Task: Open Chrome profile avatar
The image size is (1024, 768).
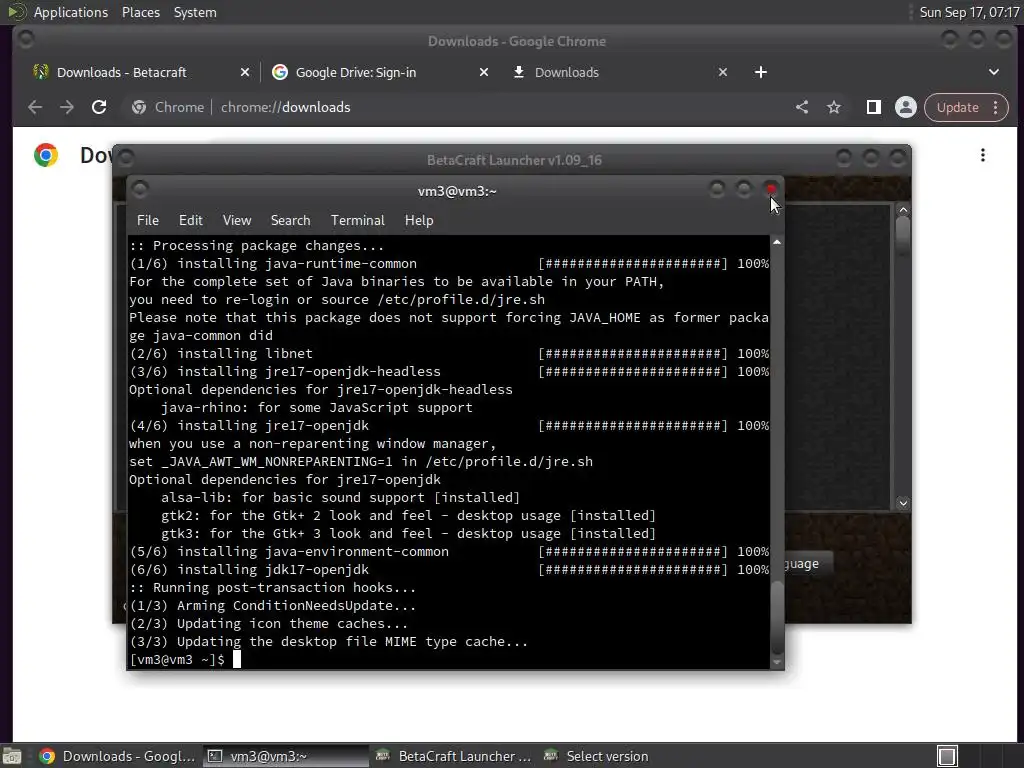Action: click(x=906, y=107)
